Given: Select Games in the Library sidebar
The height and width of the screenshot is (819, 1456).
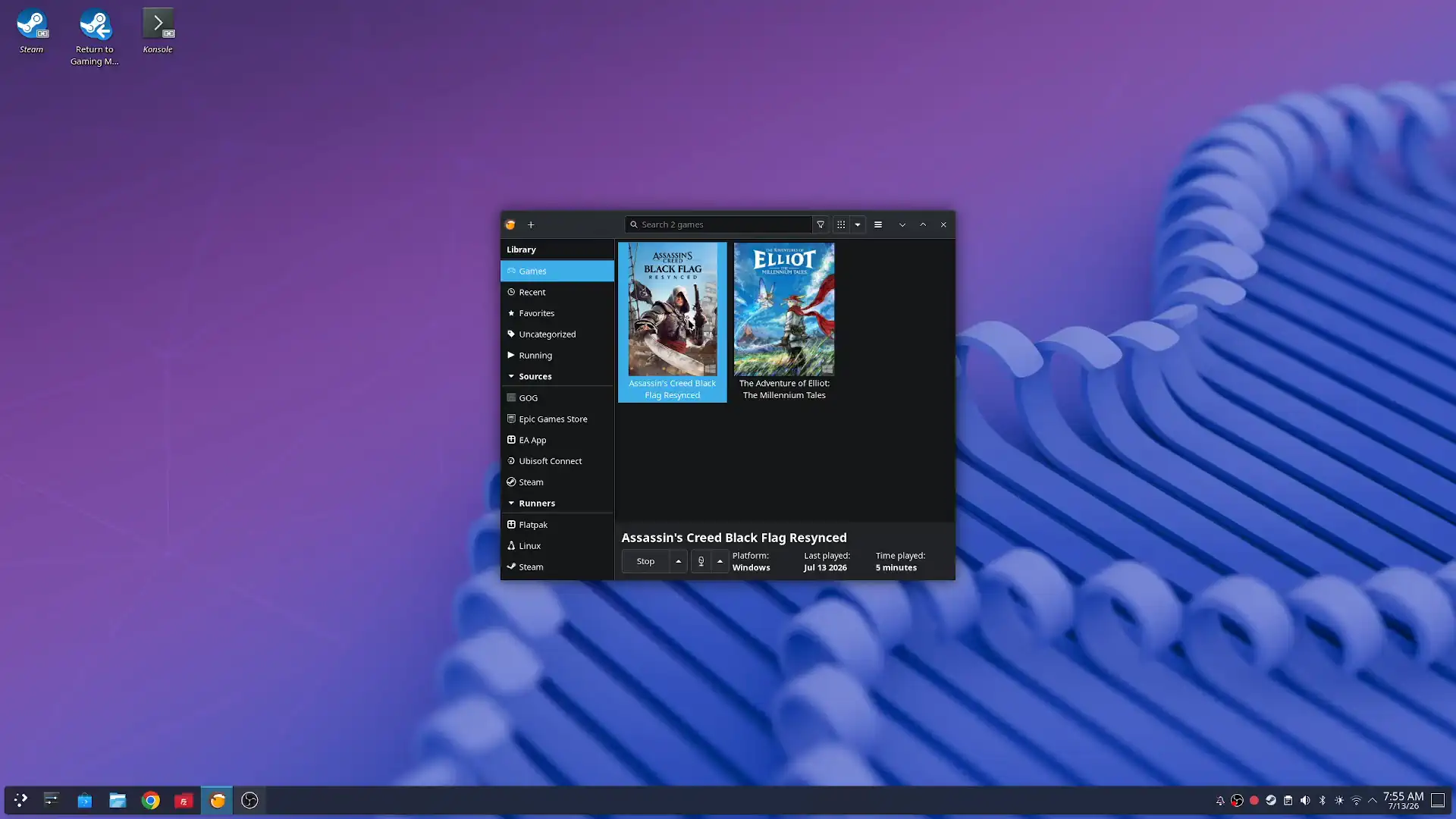Looking at the screenshot, I should (557, 271).
